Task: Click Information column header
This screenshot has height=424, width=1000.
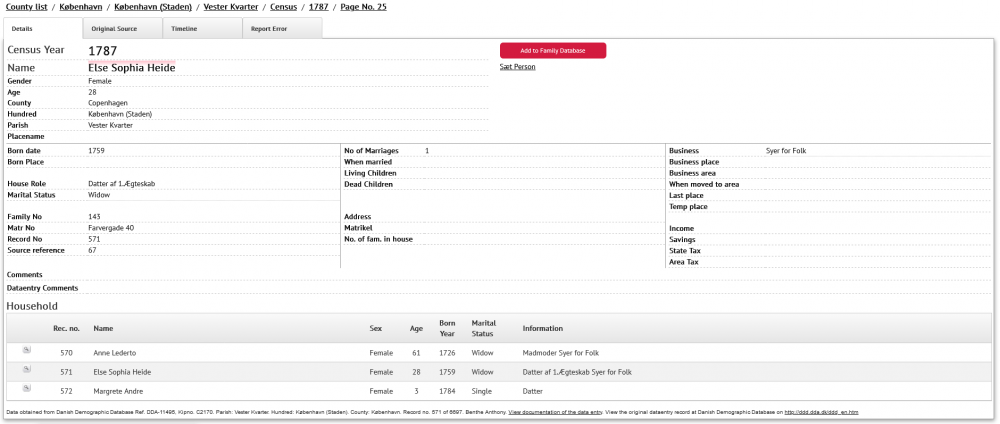Action: click(x=543, y=328)
